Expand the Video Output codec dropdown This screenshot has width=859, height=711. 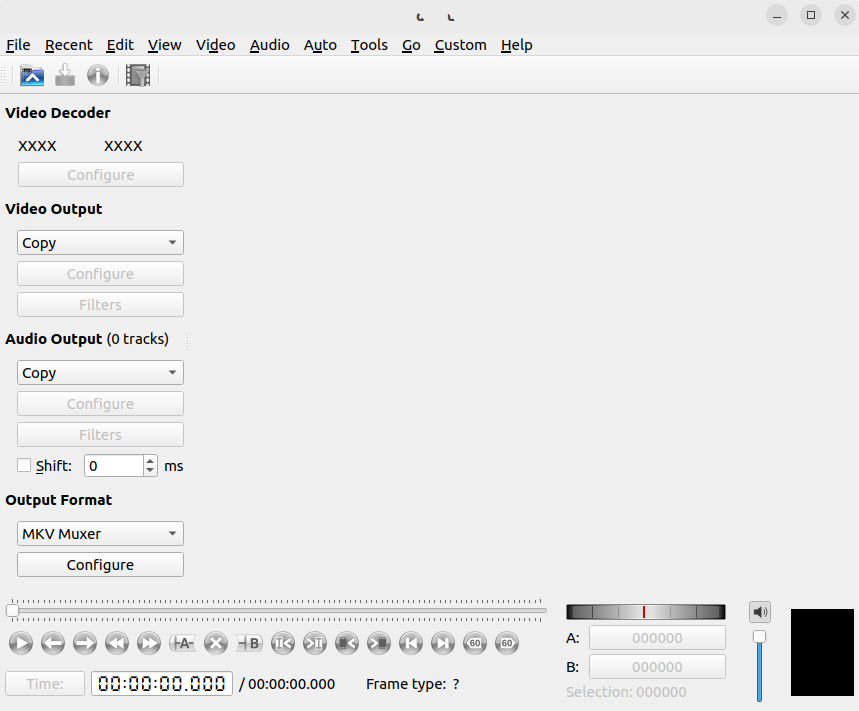pyautogui.click(x=100, y=243)
